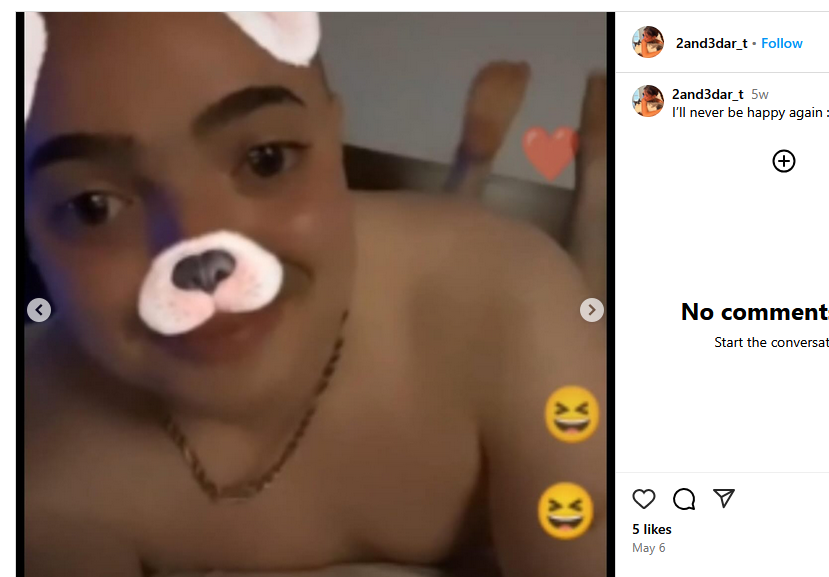Click the No comments heading

click(x=754, y=312)
